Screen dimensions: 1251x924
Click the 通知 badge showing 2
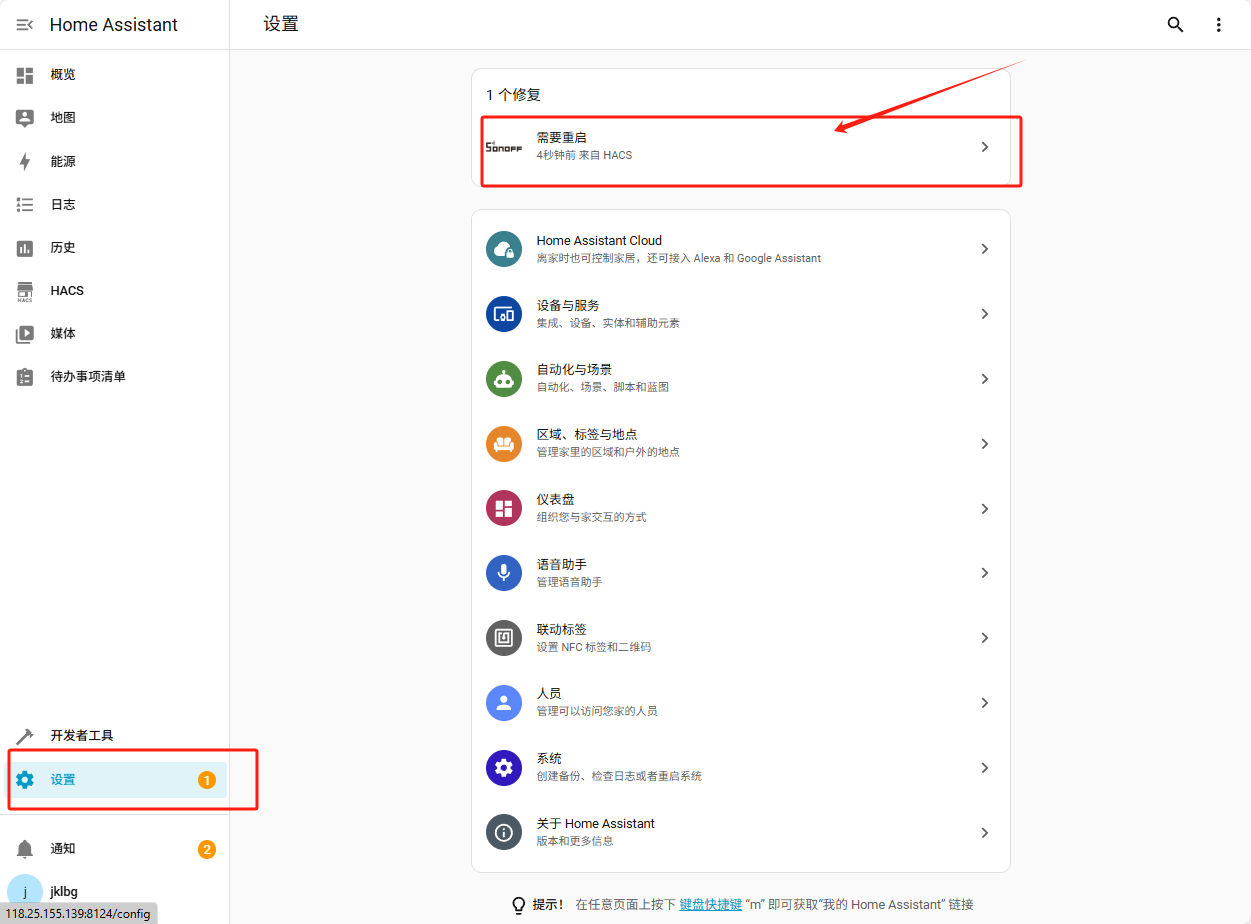[x=207, y=850]
